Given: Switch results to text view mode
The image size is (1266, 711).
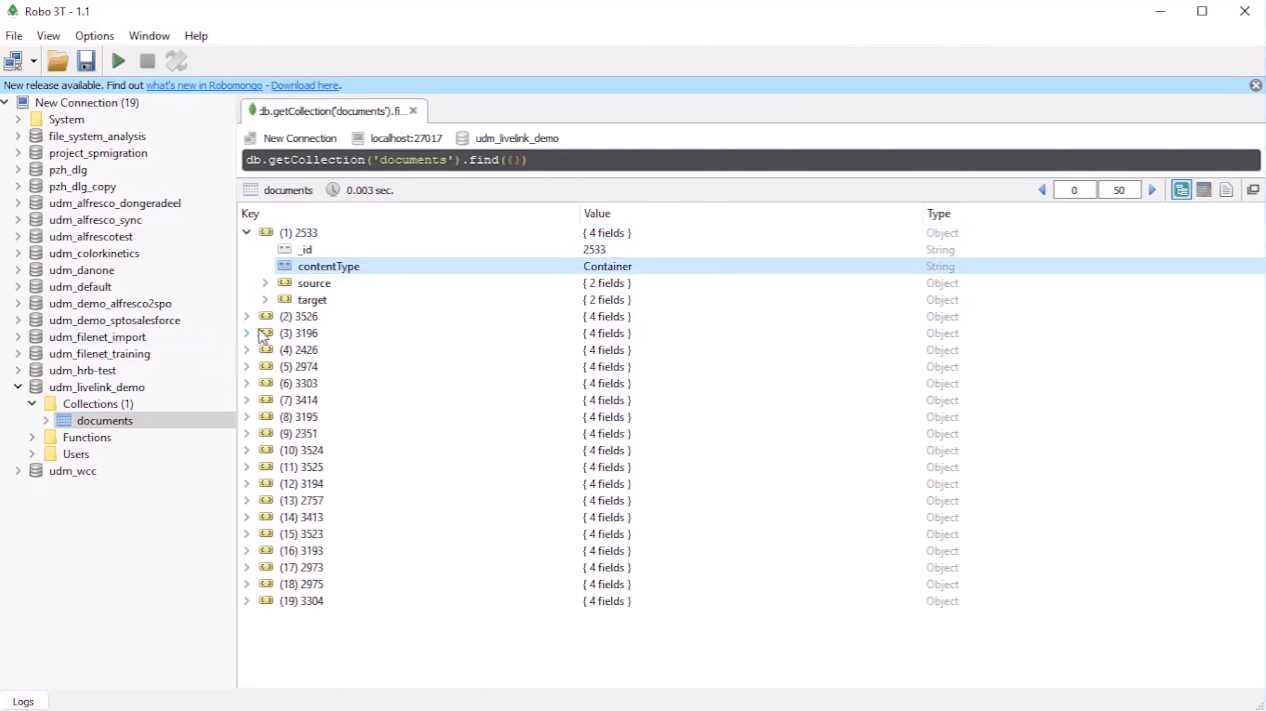Looking at the screenshot, I should click(1227, 190).
